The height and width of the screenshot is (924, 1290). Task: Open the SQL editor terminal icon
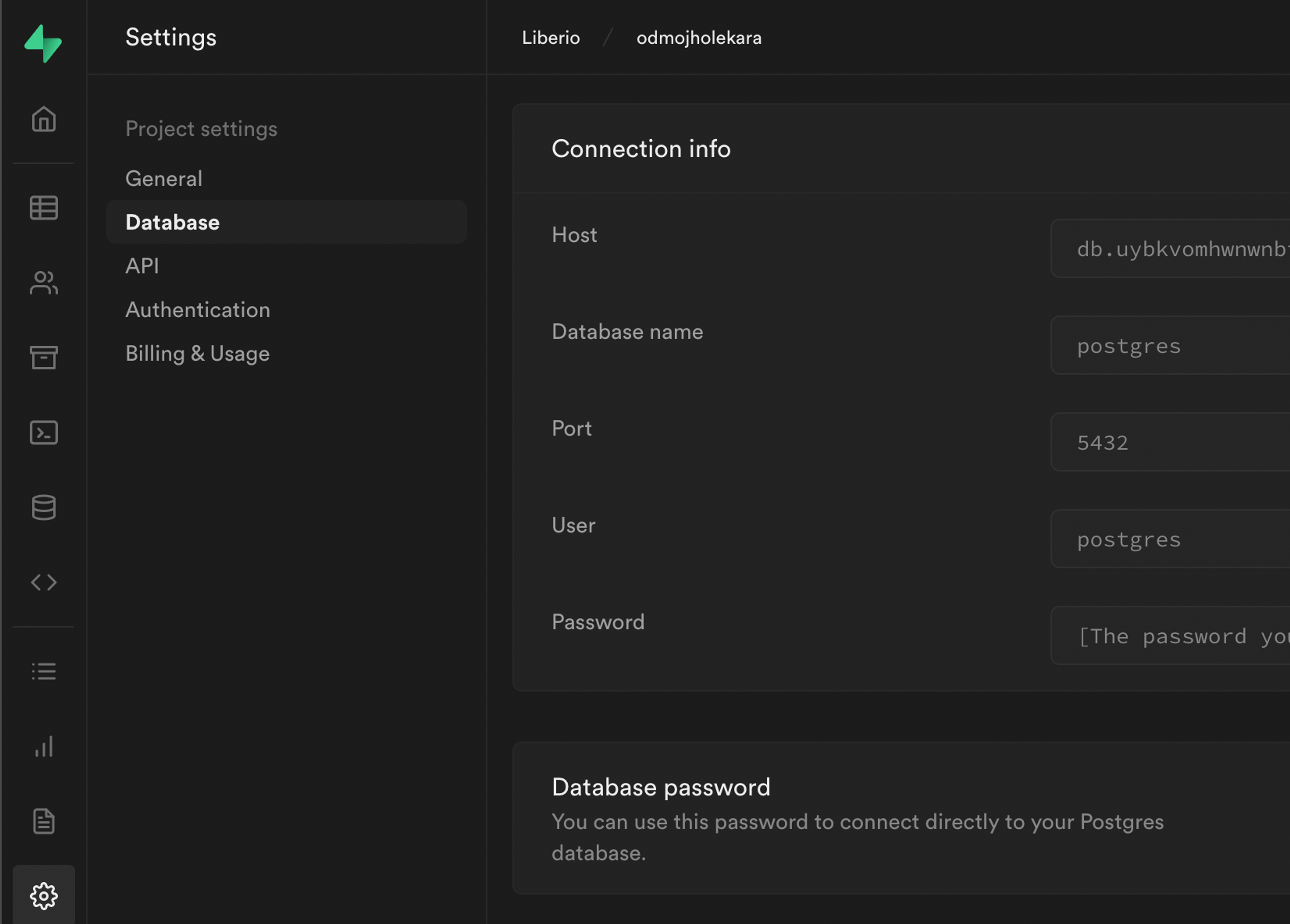click(44, 433)
